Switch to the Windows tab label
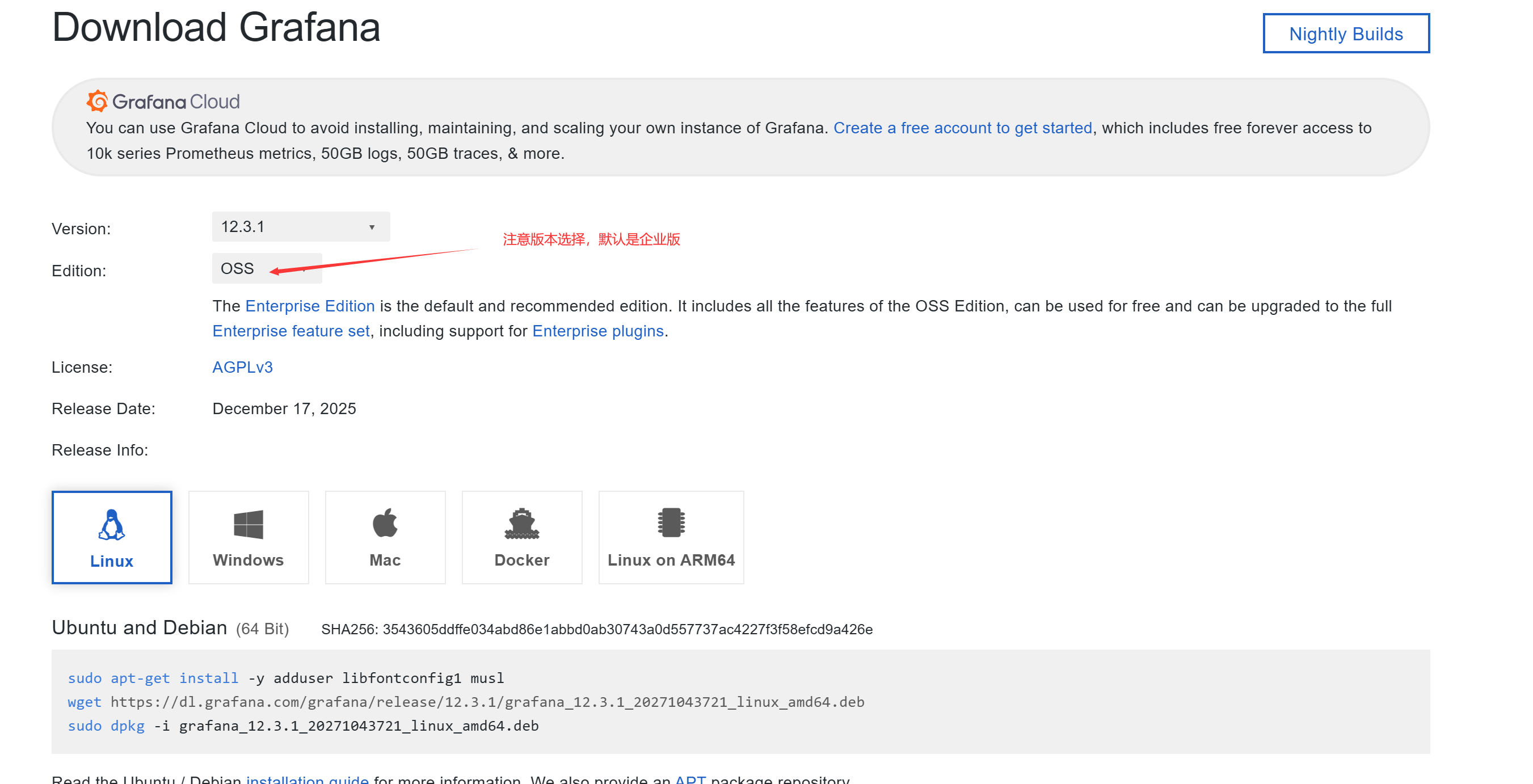 tap(248, 560)
